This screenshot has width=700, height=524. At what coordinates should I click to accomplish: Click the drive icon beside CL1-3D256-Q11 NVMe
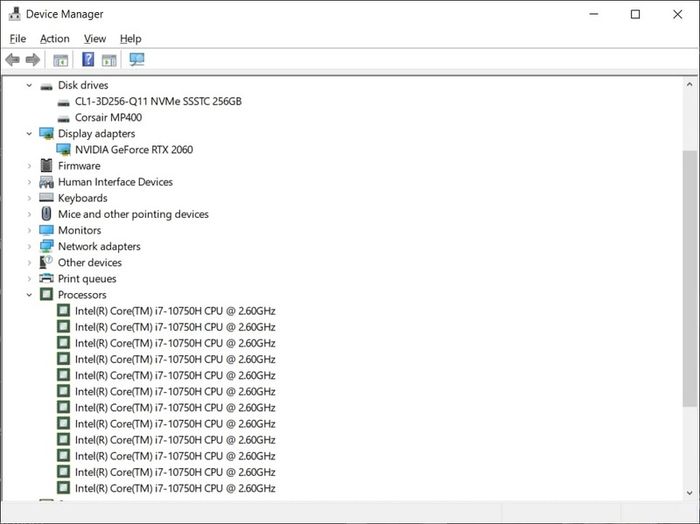pyautogui.click(x=64, y=102)
